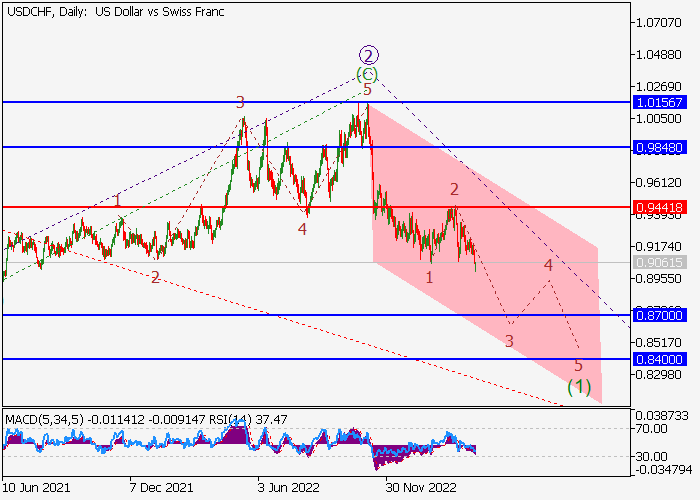Click the 10 Jun 2021 date label
The height and width of the screenshot is (500, 700).
click(x=38, y=487)
